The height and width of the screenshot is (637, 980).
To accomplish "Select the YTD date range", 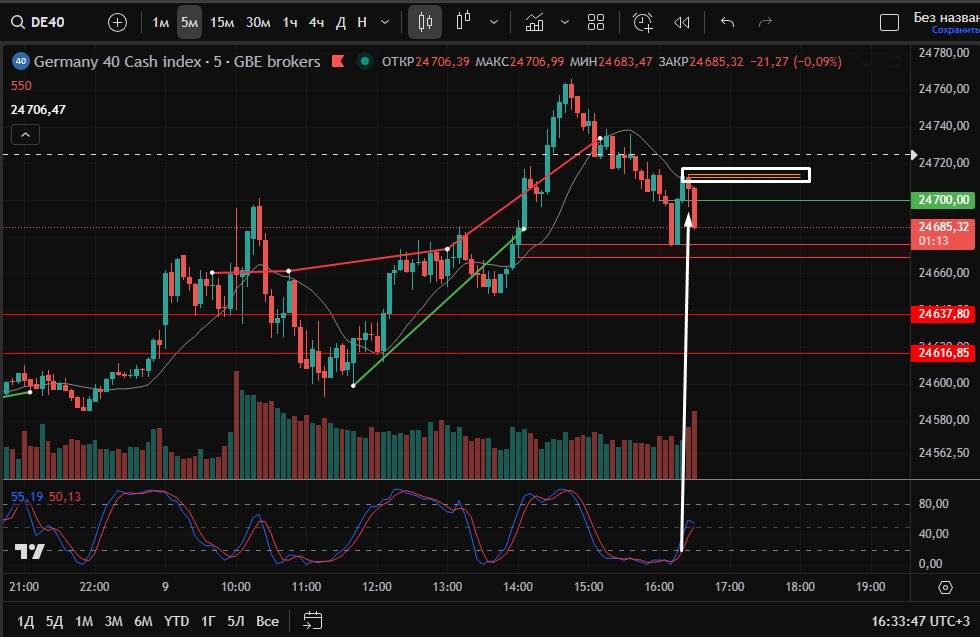I will (x=177, y=621).
